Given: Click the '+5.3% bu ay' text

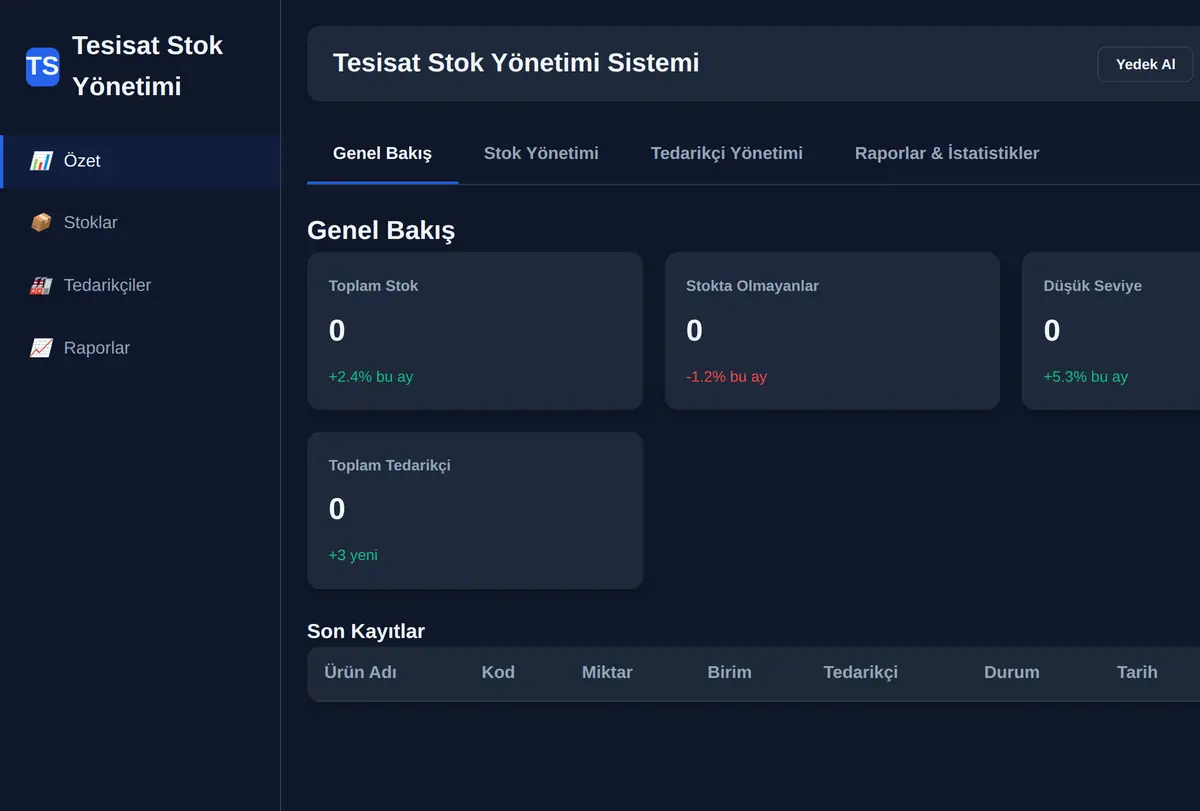Looking at the screenshot, I should (x=1085, y=377).
